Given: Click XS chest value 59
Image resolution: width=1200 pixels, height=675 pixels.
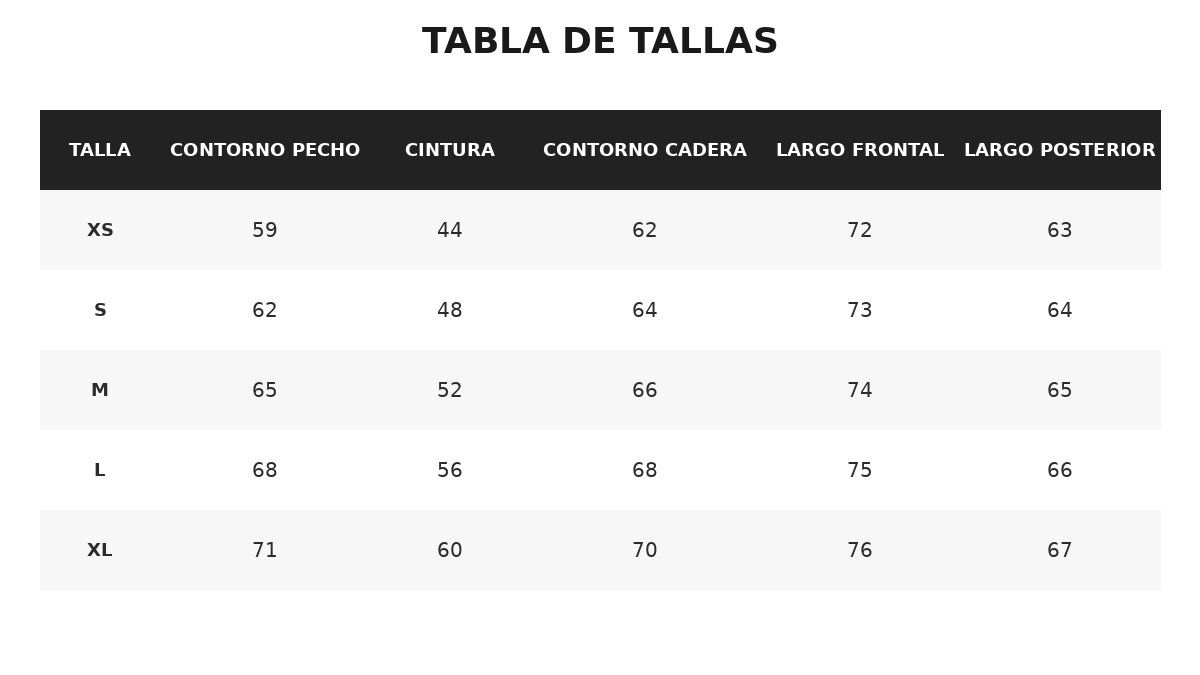Looking at the screenshot, I should 265,231.
